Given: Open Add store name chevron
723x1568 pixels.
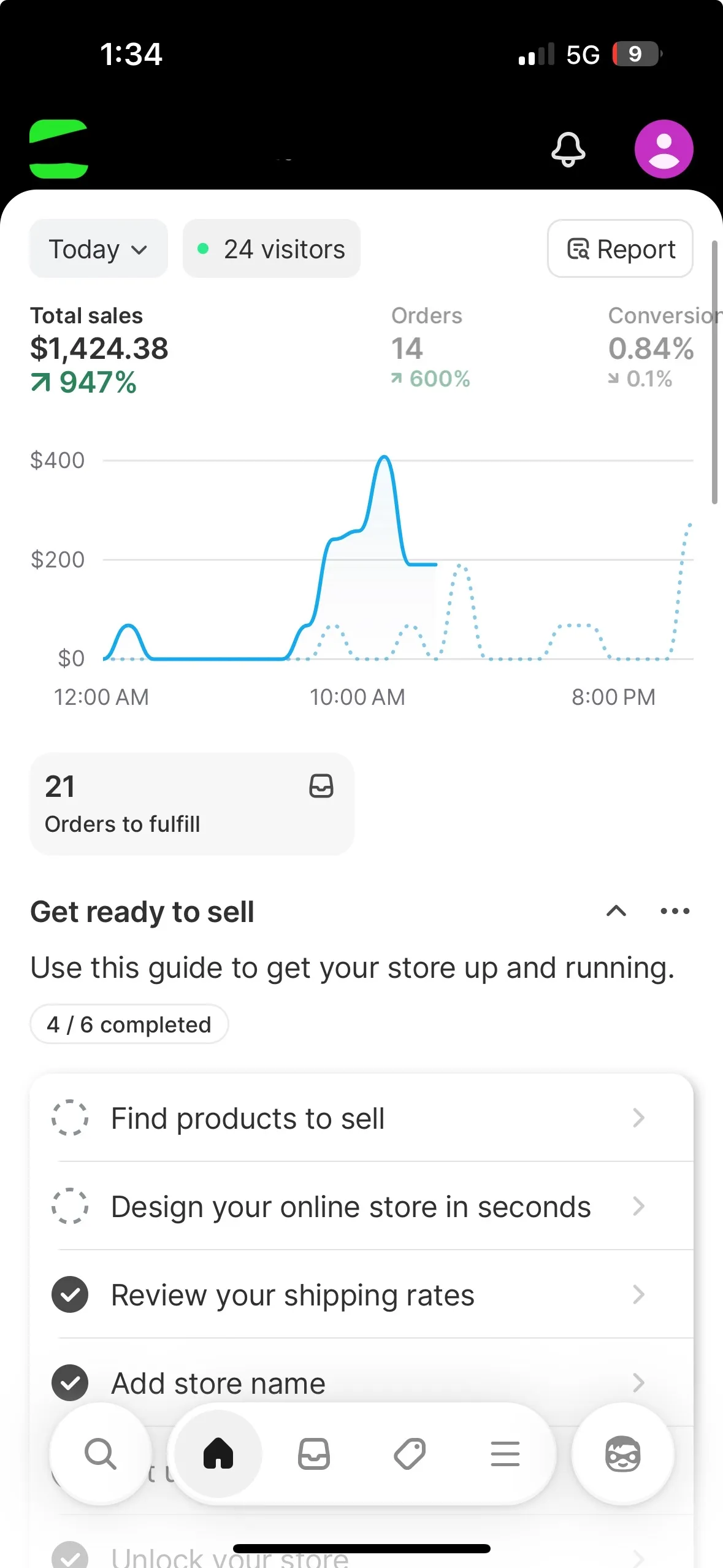Looking at the screenshot, I should pos(638,1383).
